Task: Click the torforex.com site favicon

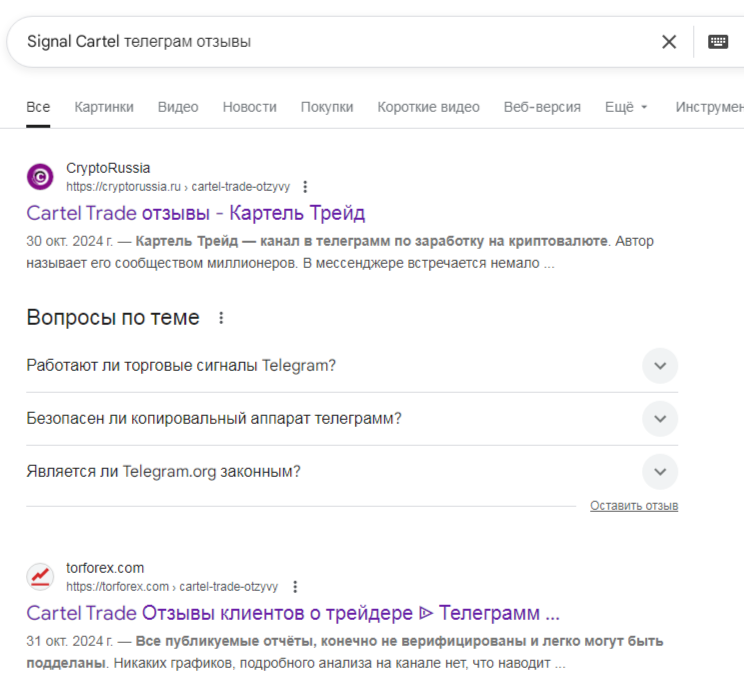Action: [x=40, y=577]
